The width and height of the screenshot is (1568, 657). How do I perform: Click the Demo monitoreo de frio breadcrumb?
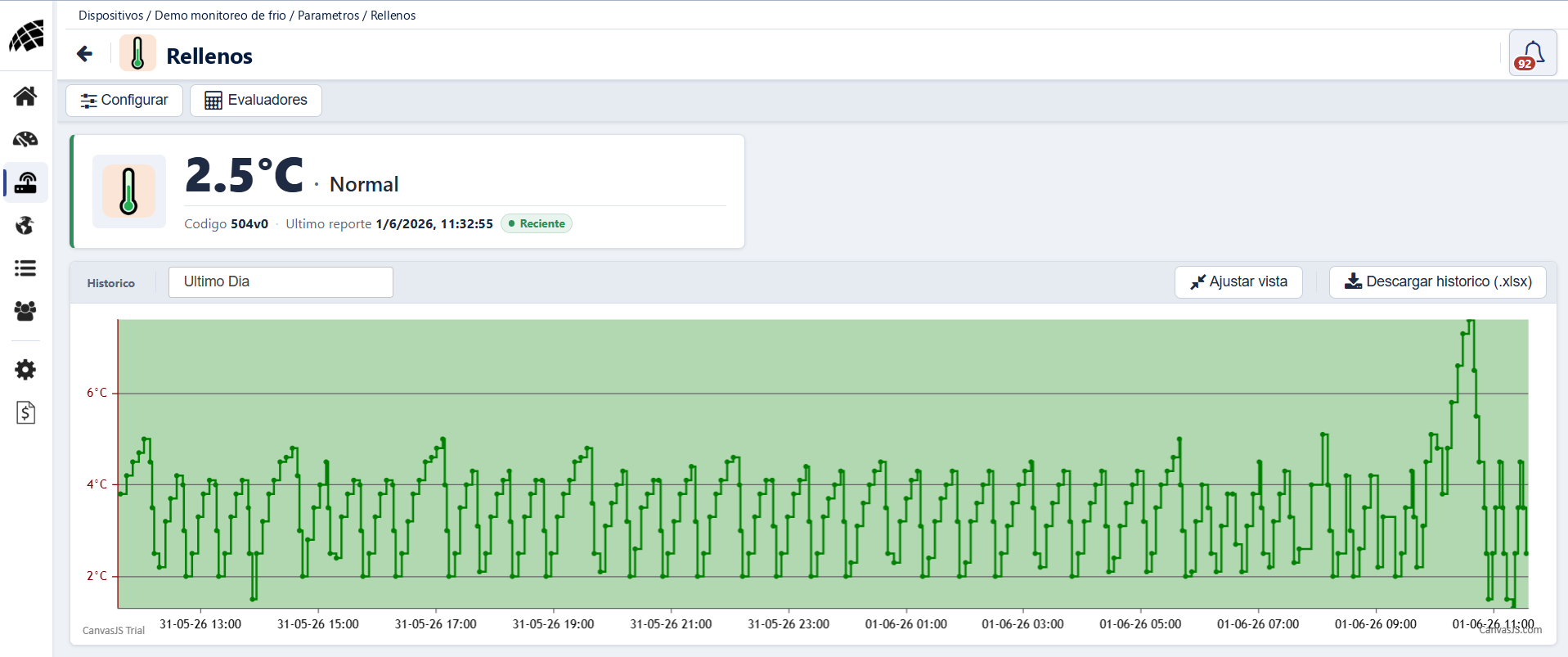coord(220,16)
